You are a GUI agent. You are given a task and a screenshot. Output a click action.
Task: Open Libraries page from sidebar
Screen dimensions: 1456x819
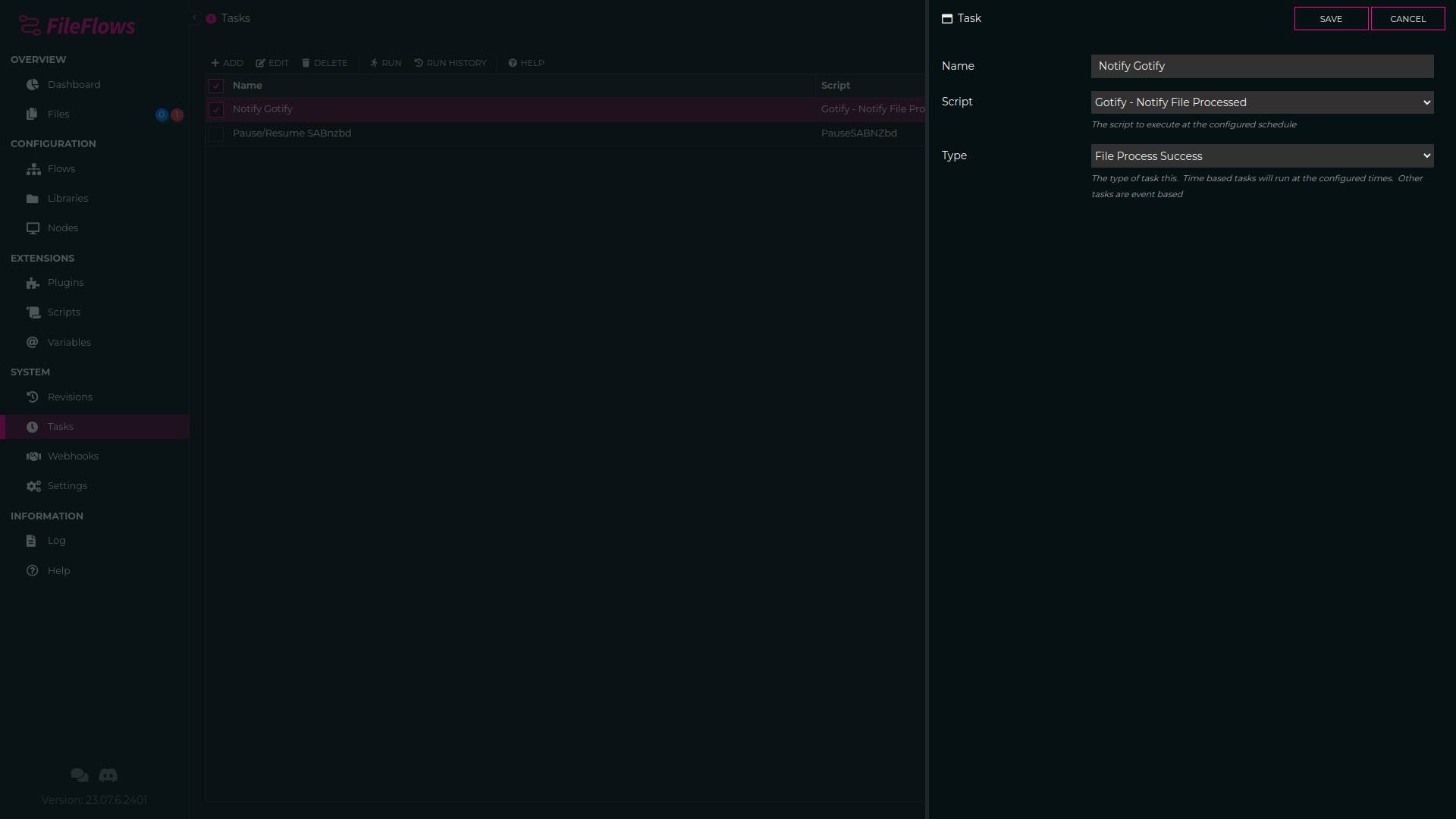point(68,199)
